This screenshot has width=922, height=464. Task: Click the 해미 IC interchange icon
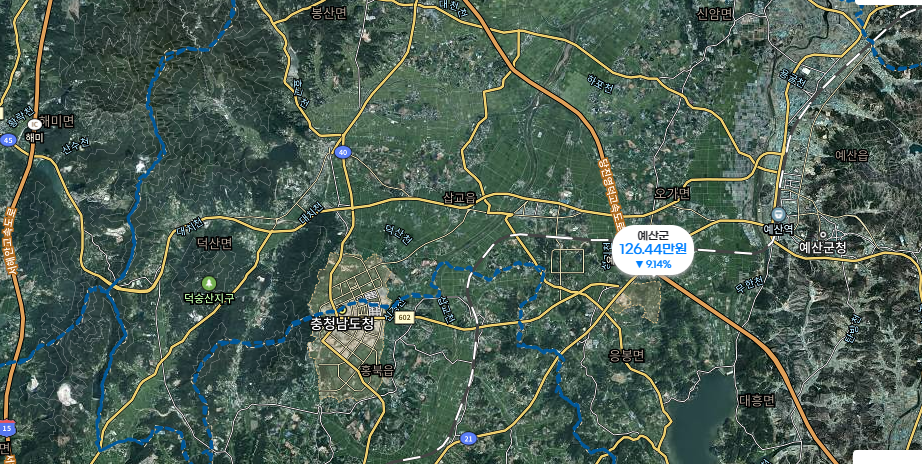coord(33,124)
